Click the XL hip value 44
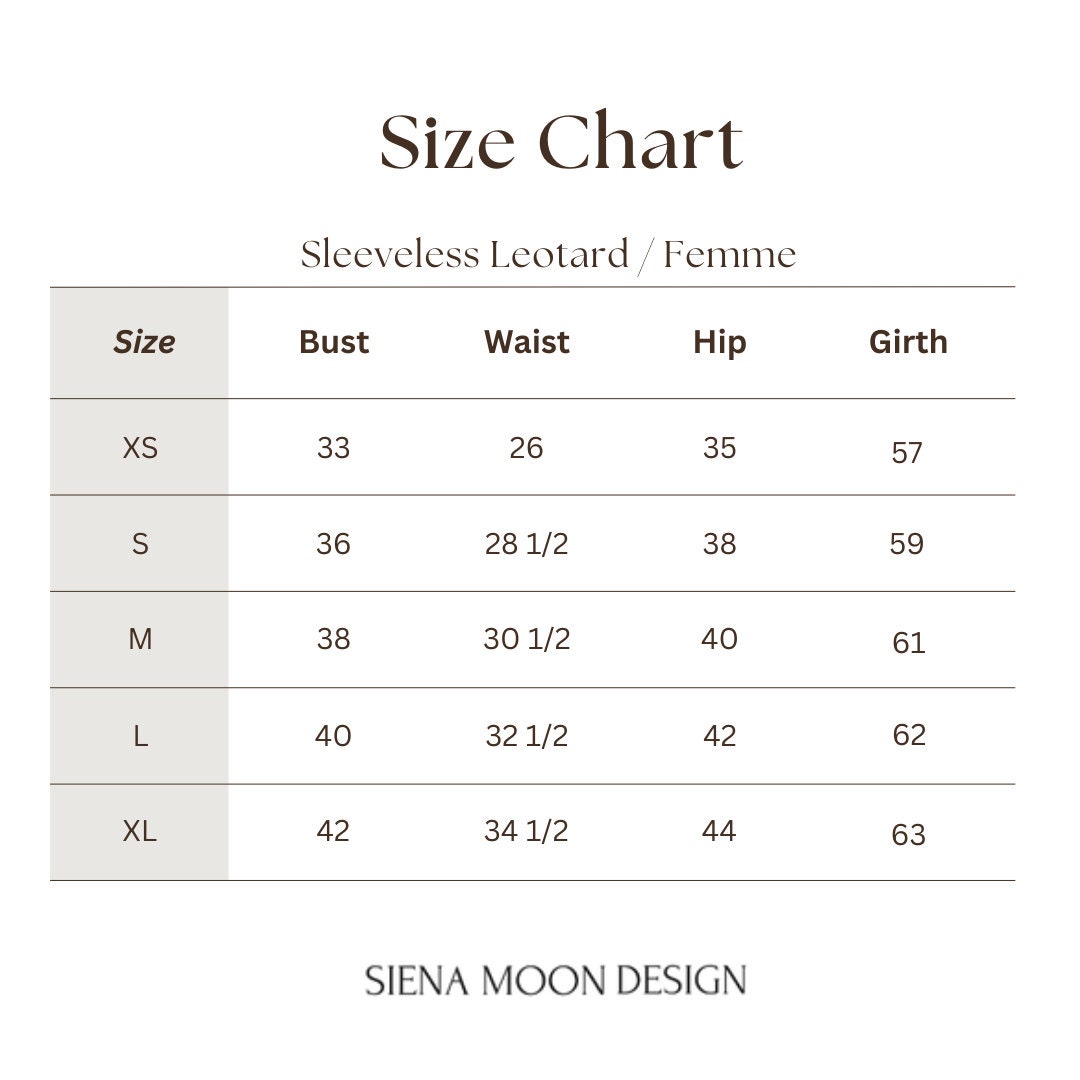 coord(719,831)
